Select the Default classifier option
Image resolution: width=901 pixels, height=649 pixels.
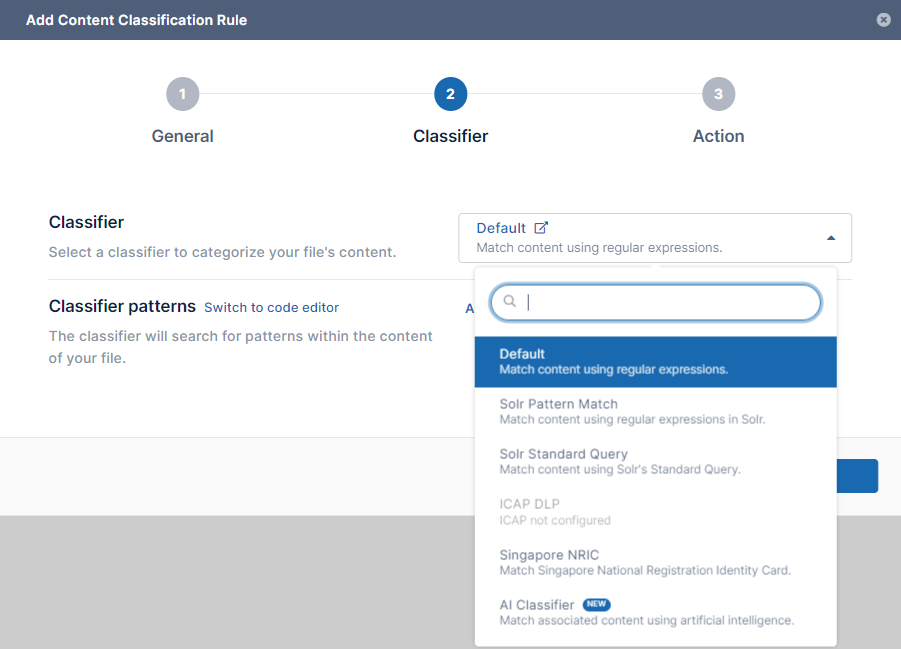(655, 361)
